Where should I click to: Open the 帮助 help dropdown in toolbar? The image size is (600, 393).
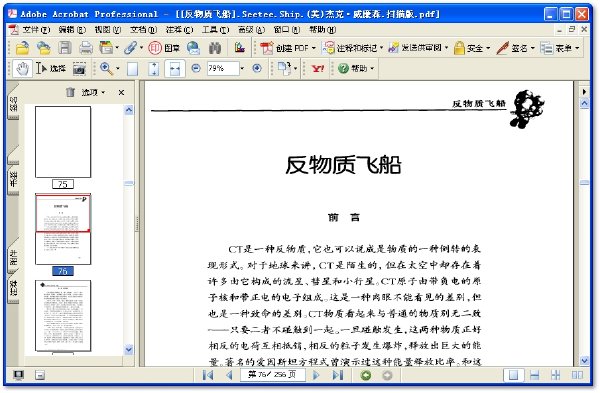[x=356, y=68]
